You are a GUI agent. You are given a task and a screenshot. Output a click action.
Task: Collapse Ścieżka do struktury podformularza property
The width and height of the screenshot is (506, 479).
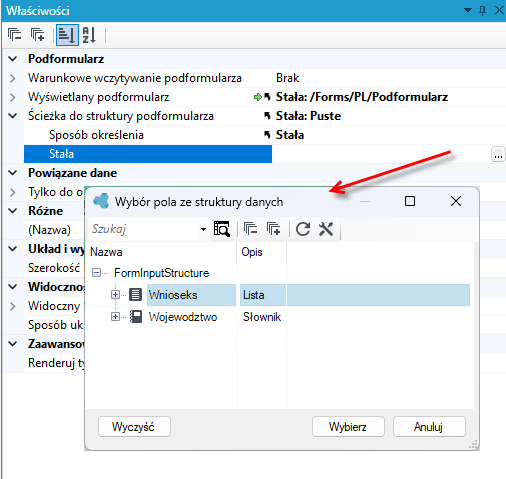click(13, 116)
